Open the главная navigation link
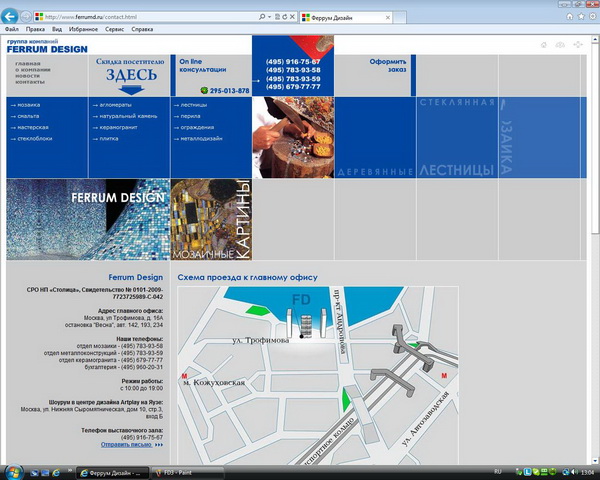Screen dimensions: 600x480 pyautogui.click(x=28, y=64)
